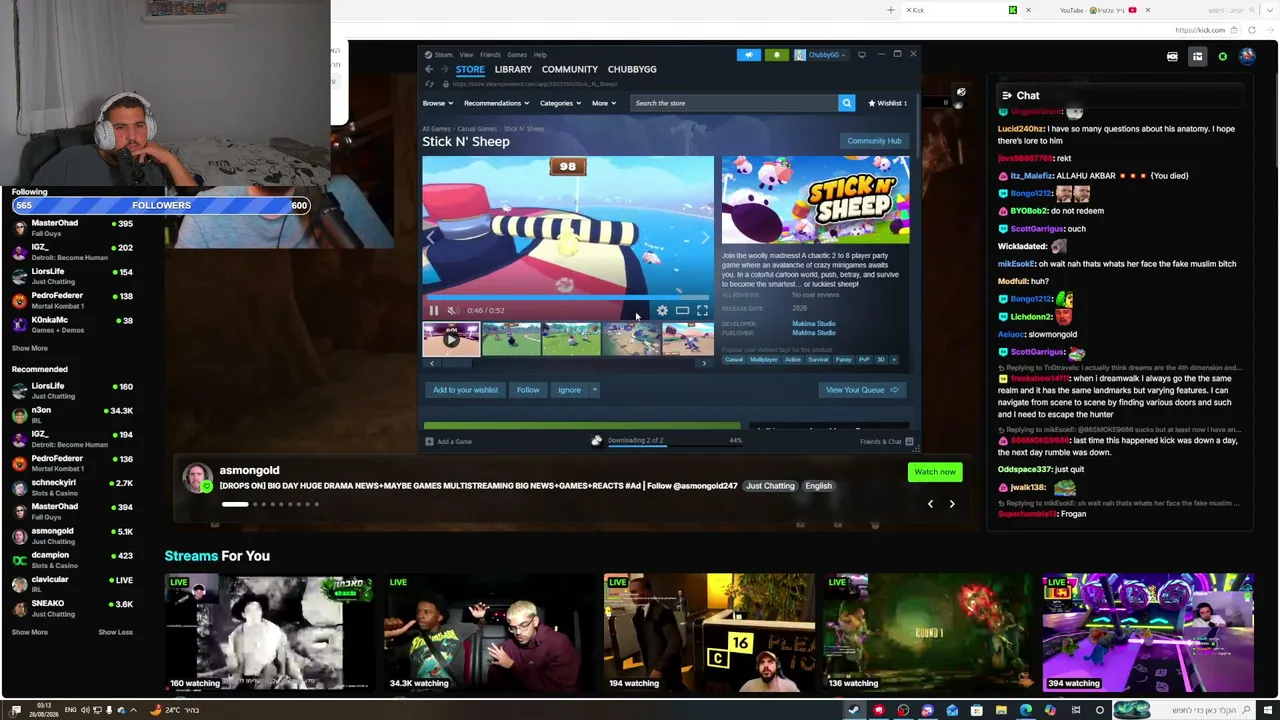The width and height of the screenshot is (1280, 720).
Task: Collapse the Kick chat panel
Action: (x=1006, y=96)
